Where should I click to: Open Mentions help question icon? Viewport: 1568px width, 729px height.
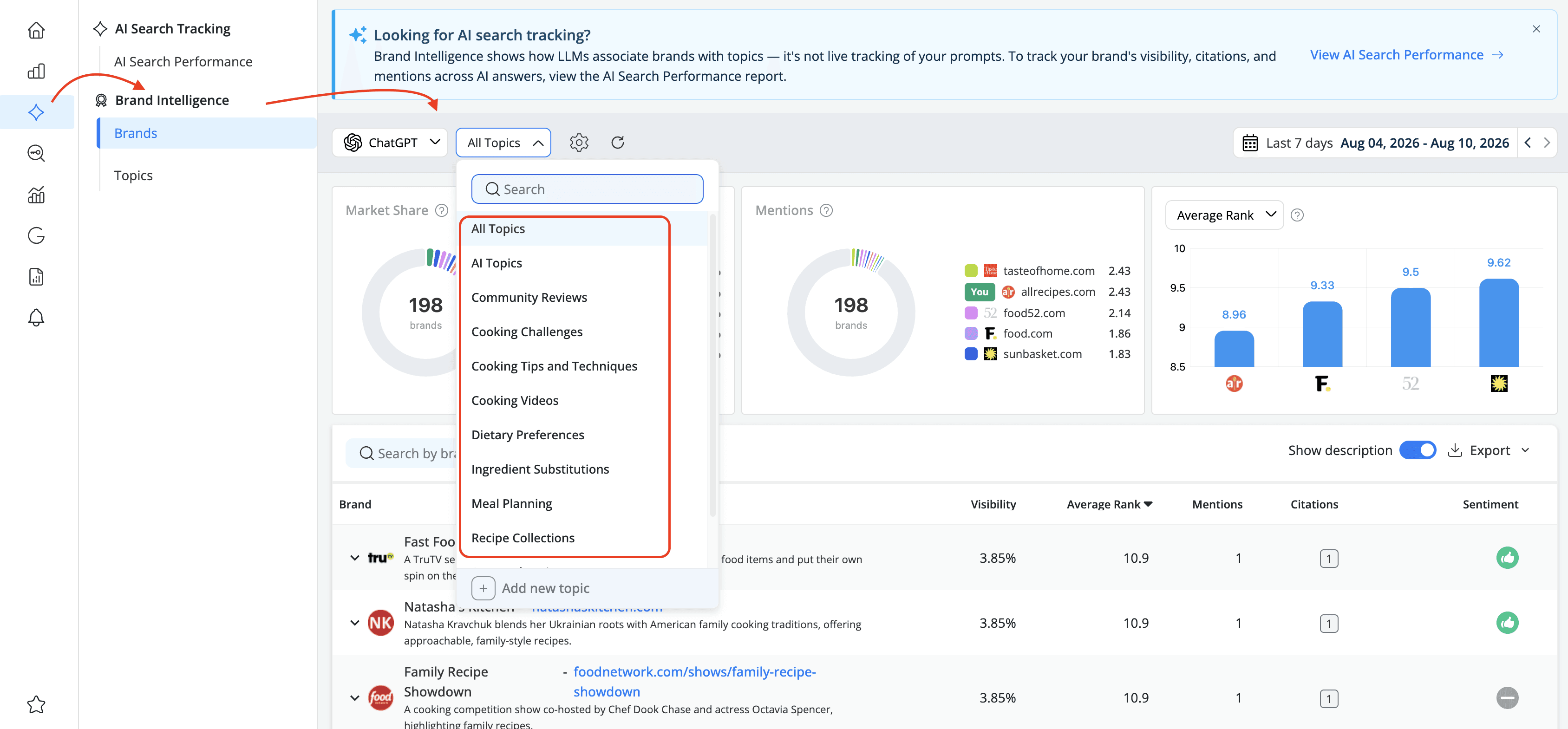(x=826, y=210)
